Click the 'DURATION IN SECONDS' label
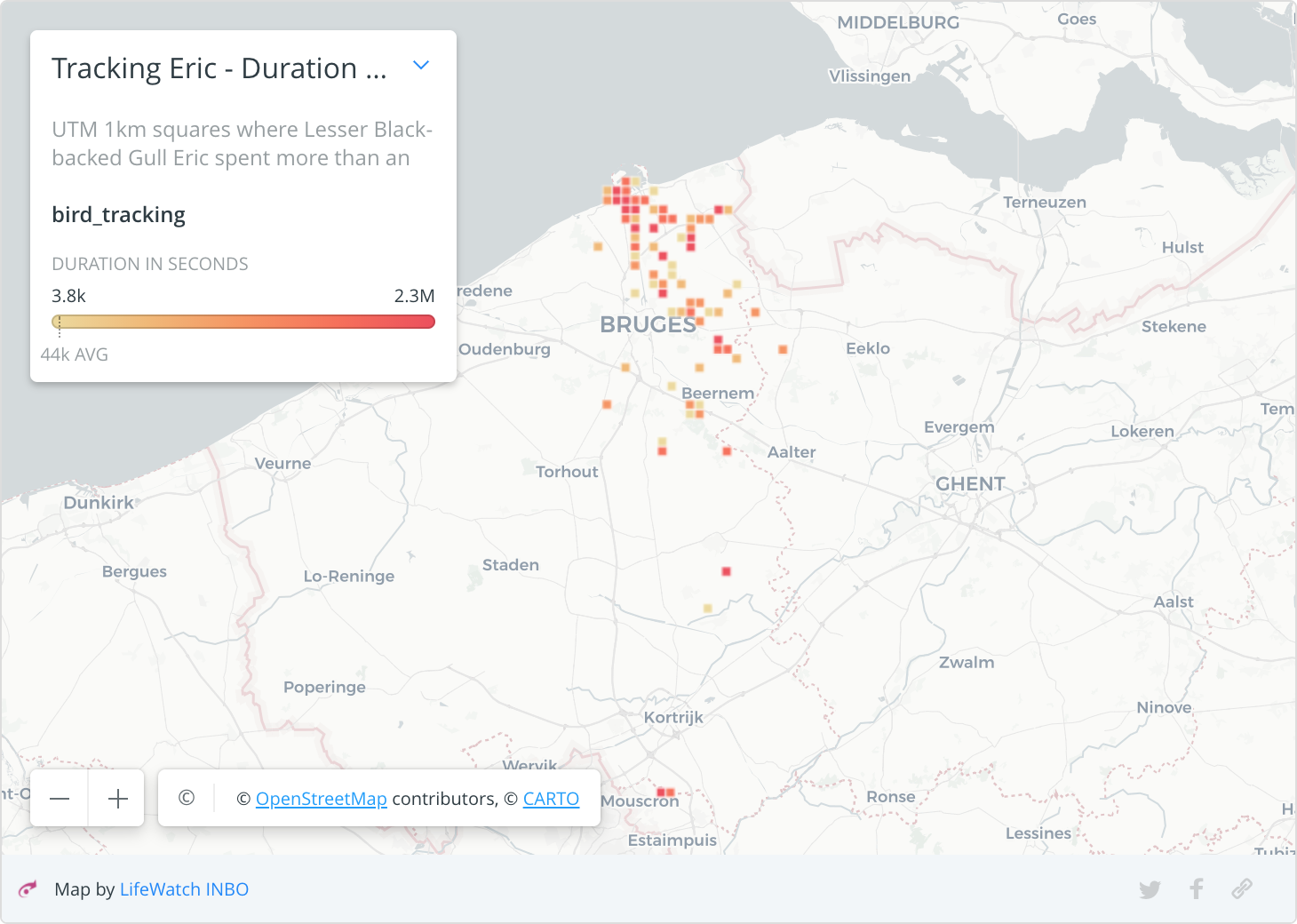 pos(150,264)
